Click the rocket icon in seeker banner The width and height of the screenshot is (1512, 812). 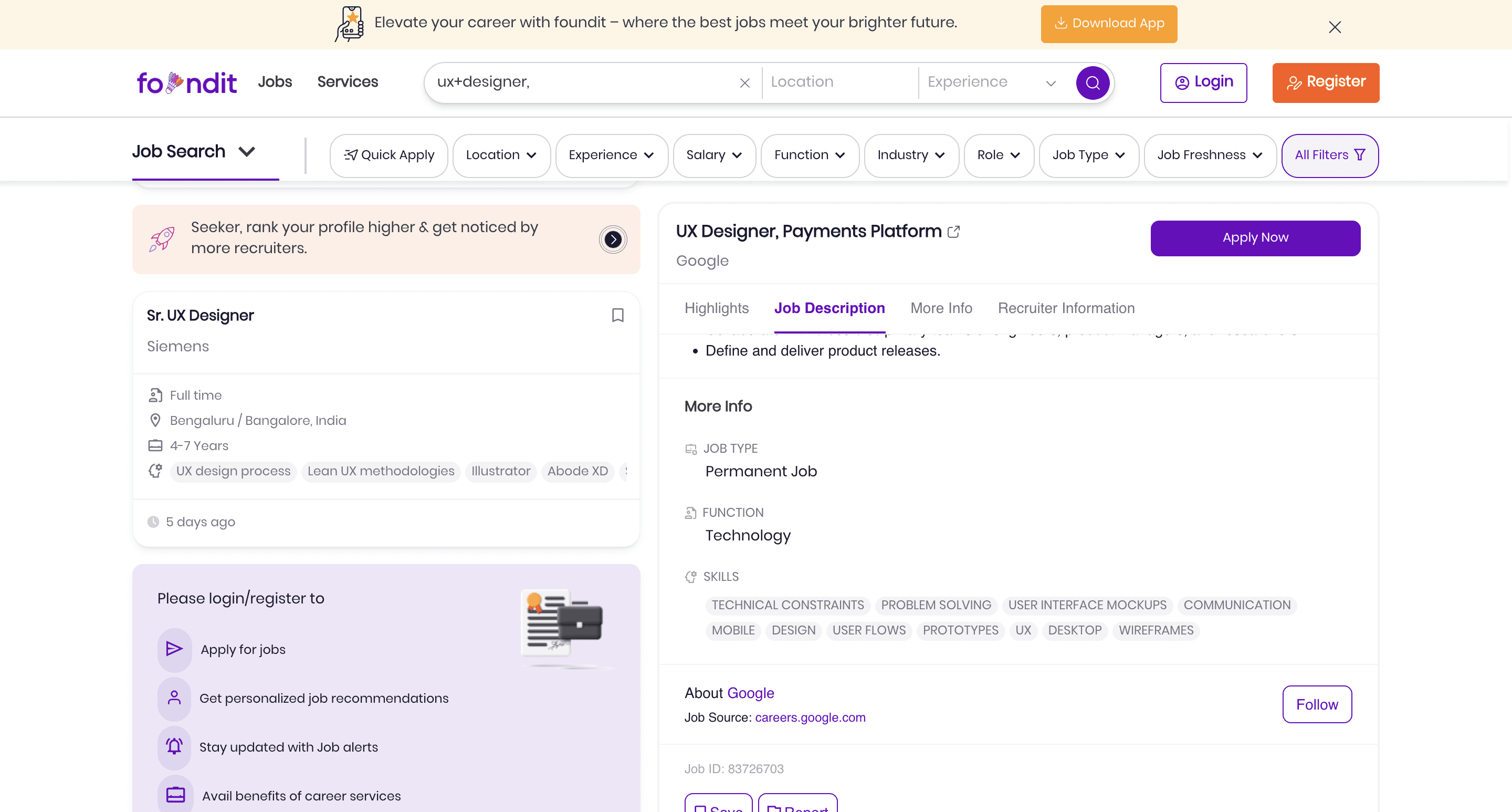(x=162, y=239)
